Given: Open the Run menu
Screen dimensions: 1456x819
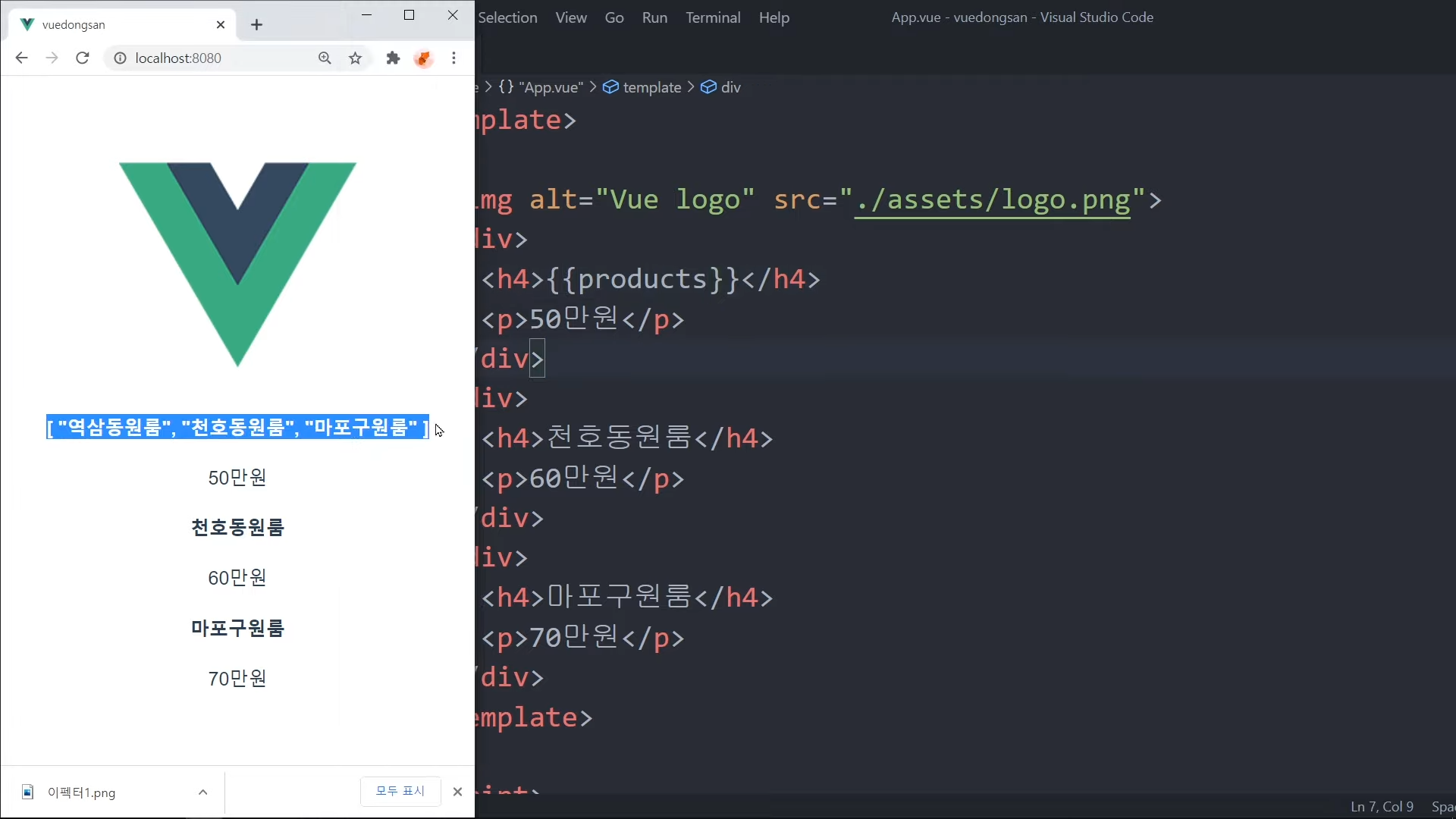Looking at the screenshot, I should click(654, 17).
